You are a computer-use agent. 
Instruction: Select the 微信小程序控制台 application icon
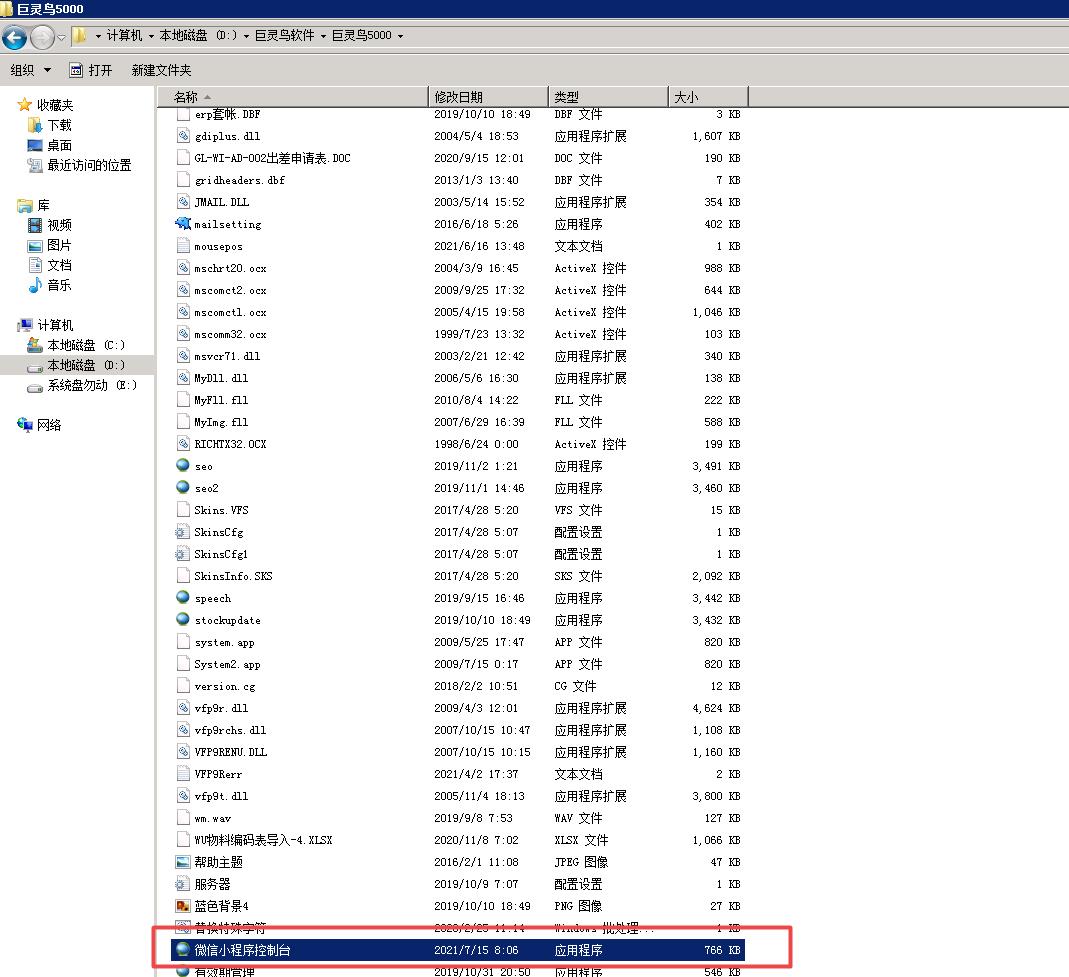[182, 950]
